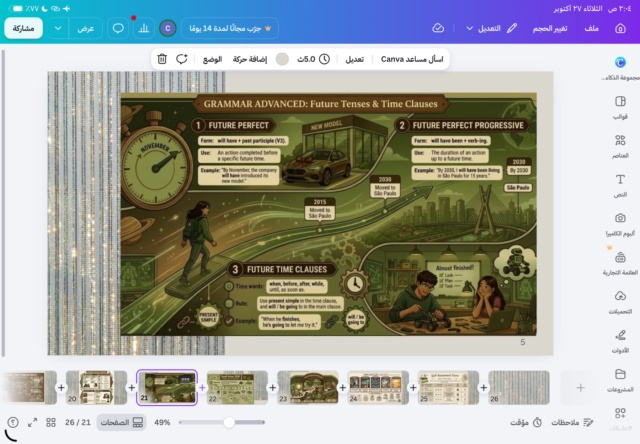Open the account avatar C

click(167, 28)
